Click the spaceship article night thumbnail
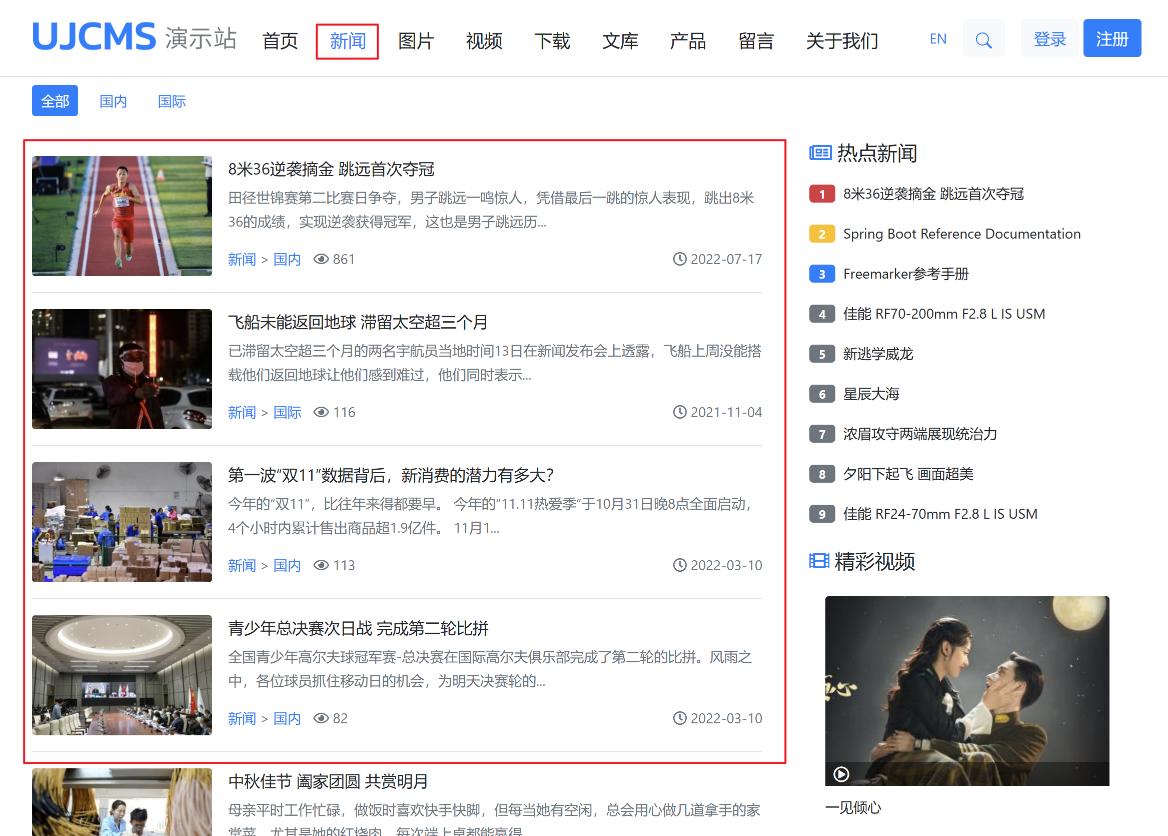This screenshot has height=836, width=1168. click(x=122, y=369)
